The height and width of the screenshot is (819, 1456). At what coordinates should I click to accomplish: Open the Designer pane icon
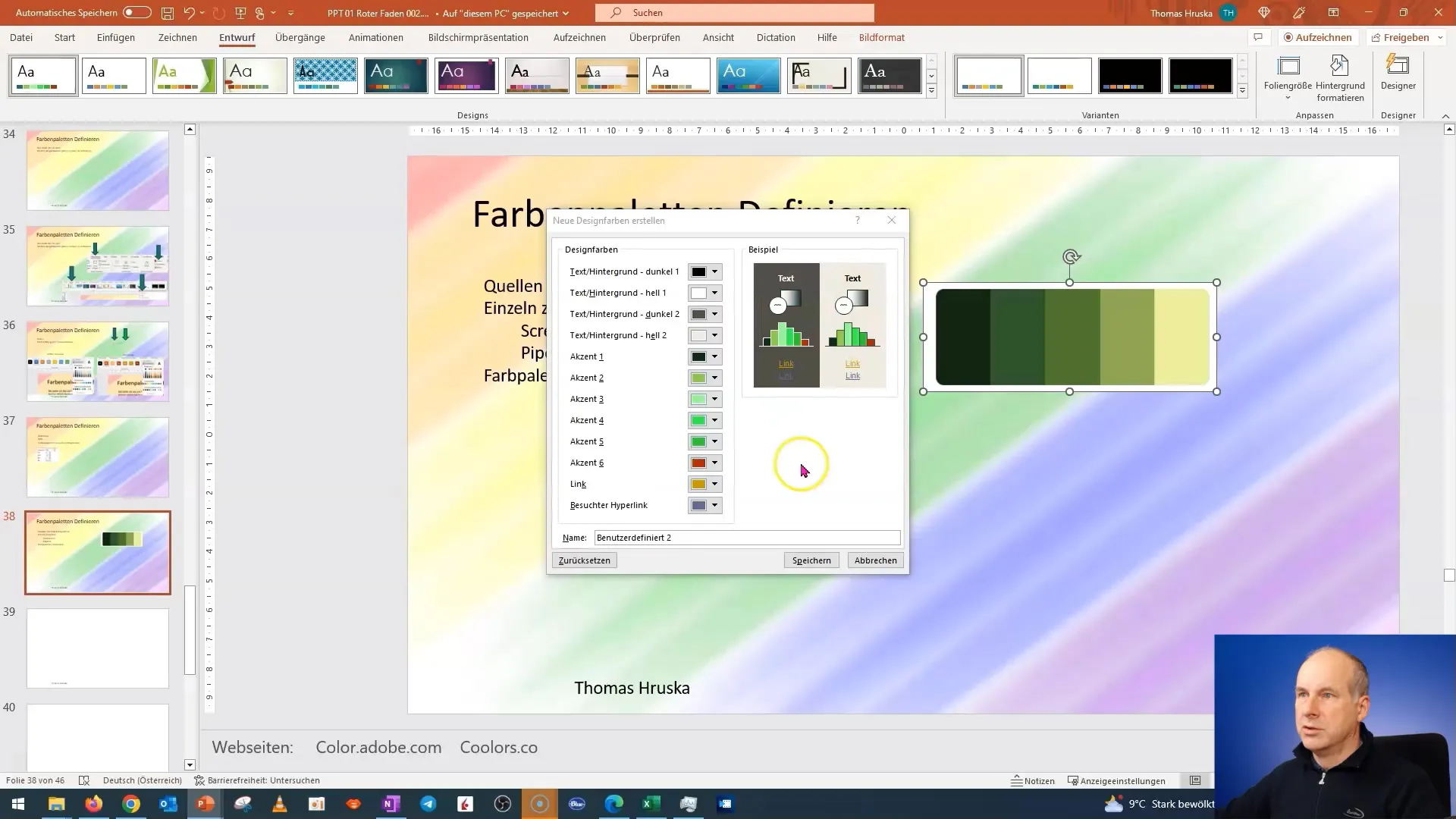click(x=1398, y=73)
